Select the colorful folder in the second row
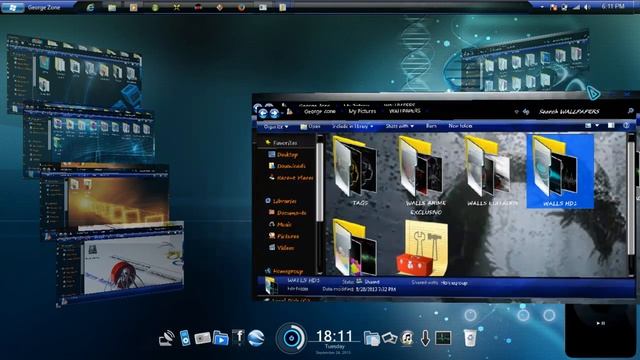 [x=354, y=247]
